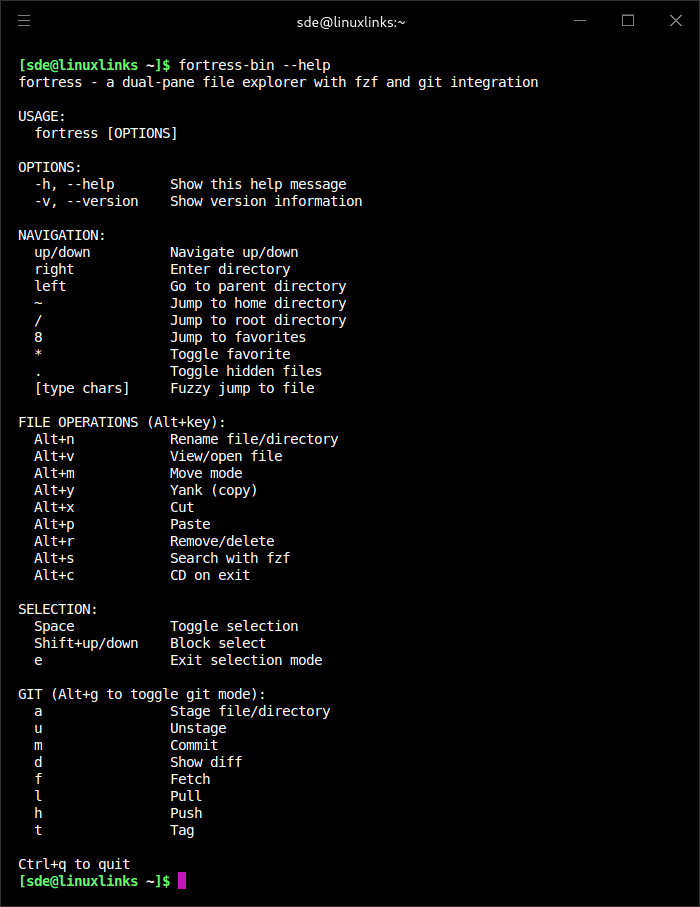Image resolution: width=700 pixels, height=907 pixels.
Task: Click the "Show version information" text
Action: [x=266, y=201]
